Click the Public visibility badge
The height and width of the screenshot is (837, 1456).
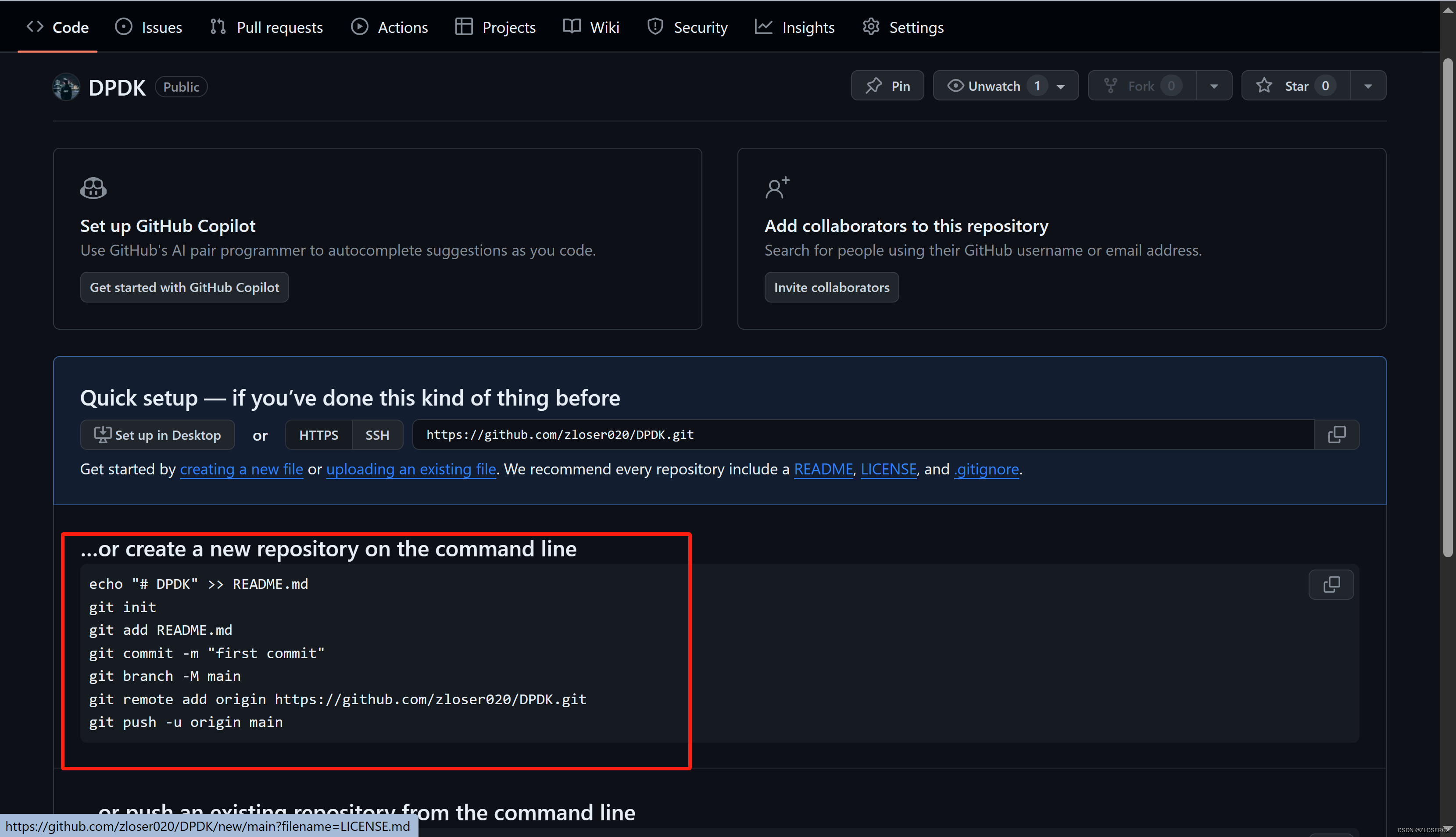pos(181,87)
